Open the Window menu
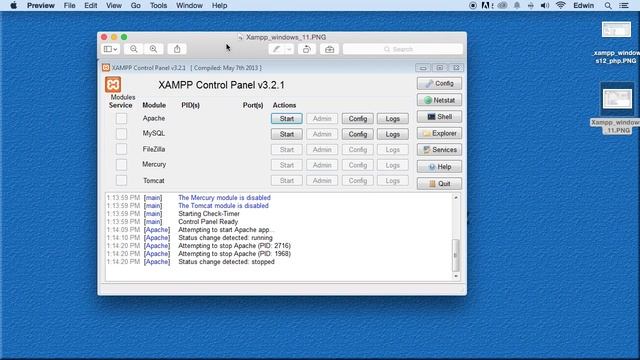640x360 pixels. click(189, 5)
